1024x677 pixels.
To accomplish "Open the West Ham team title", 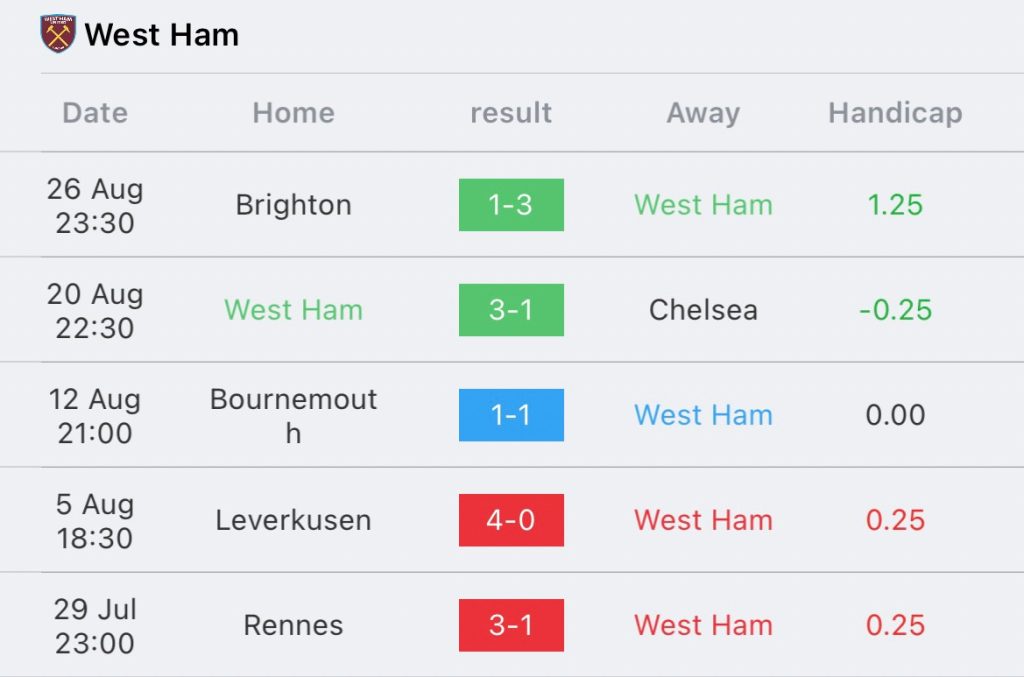I will pyautogui.click(x=161, y=35).
